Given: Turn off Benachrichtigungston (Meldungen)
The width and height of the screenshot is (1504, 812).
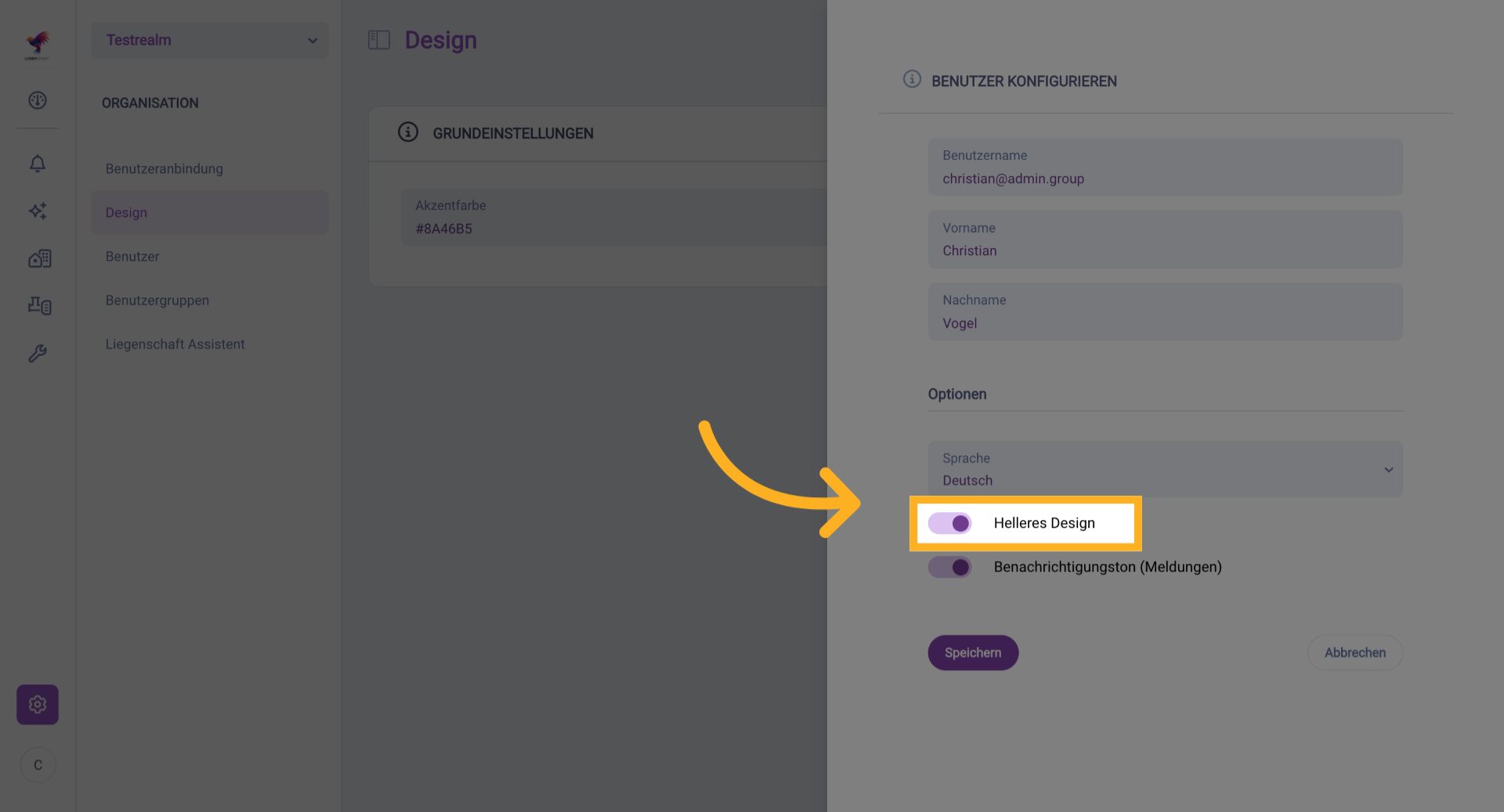Looking at the screenshot, I should pyautogui.click(x=949, y=567).
